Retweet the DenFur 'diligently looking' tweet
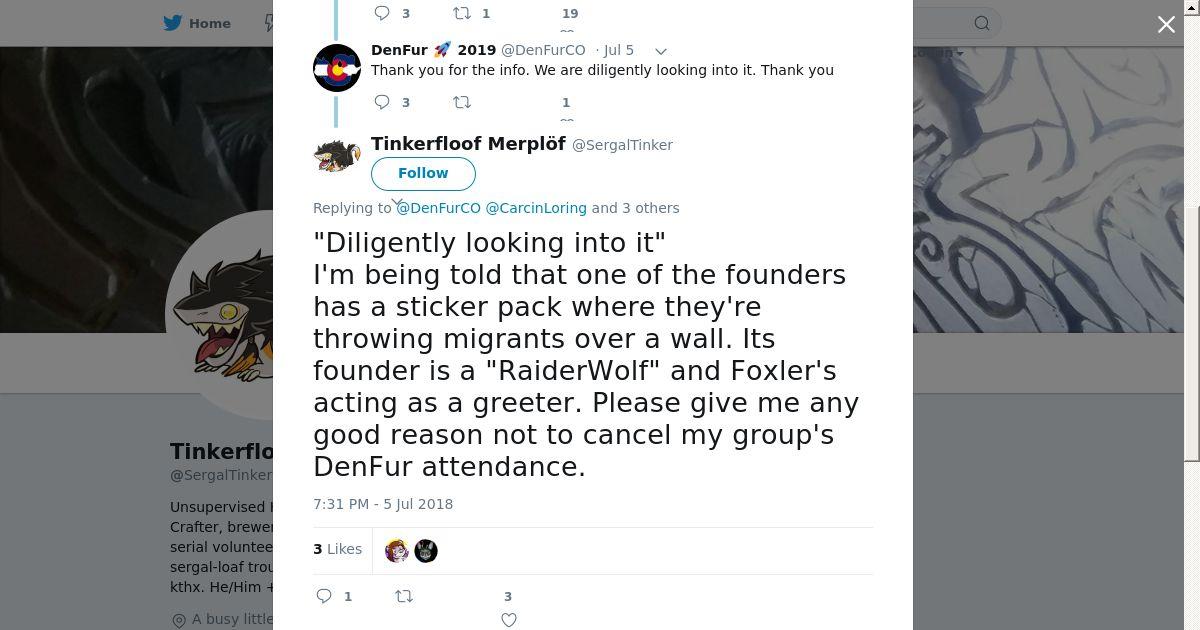This screenshot has height=630, width=1200. point(462,102)
